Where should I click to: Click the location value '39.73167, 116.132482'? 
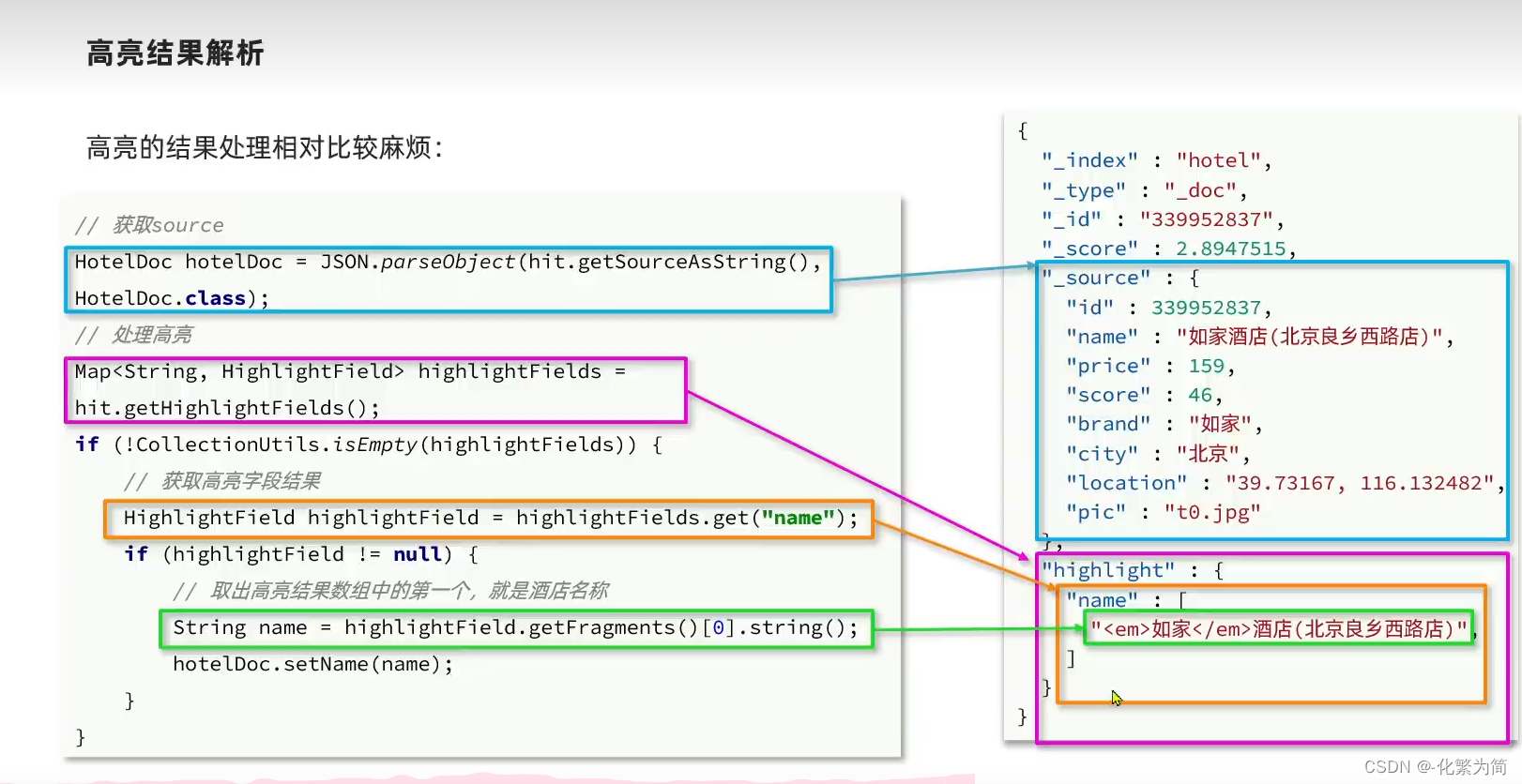point(1360,483)
